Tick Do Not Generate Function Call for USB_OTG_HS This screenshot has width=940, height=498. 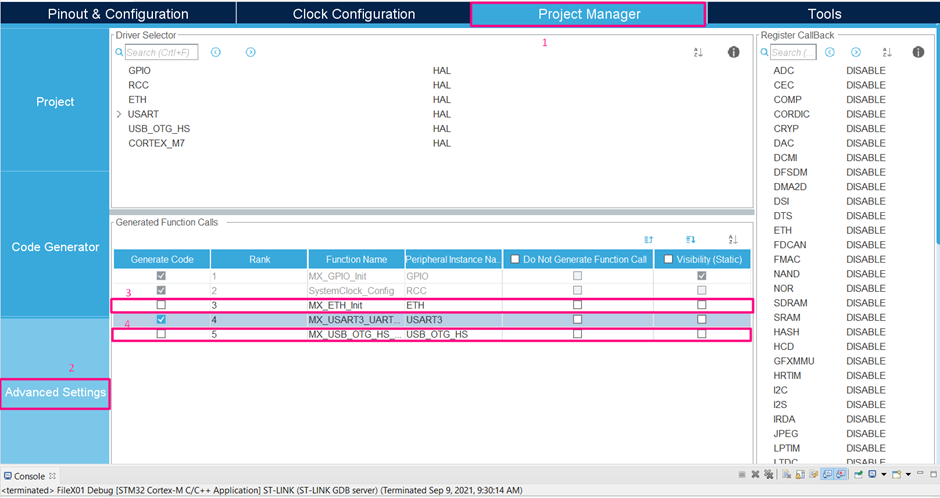[577, 334]
